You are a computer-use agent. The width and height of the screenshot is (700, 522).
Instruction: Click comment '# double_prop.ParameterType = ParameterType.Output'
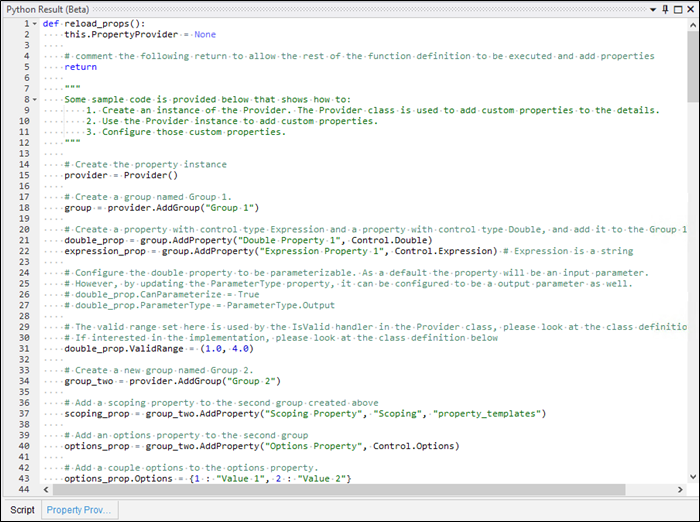(x=200, y=305)
